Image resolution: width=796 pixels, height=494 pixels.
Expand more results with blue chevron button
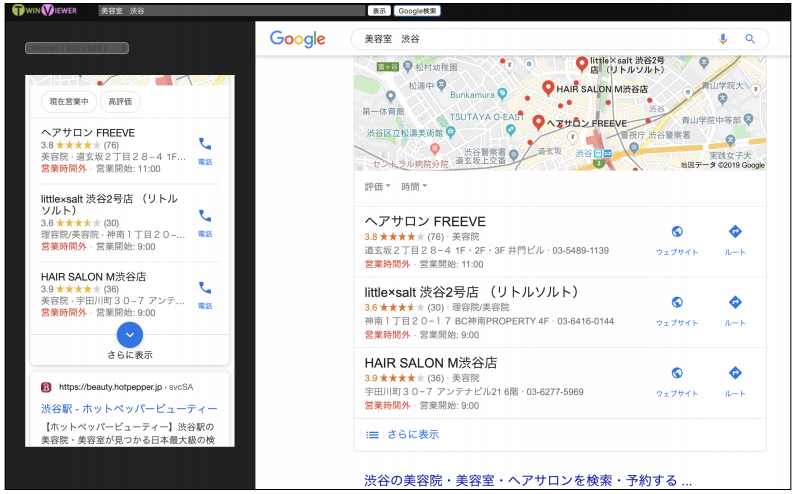click(x=129, y=335)
